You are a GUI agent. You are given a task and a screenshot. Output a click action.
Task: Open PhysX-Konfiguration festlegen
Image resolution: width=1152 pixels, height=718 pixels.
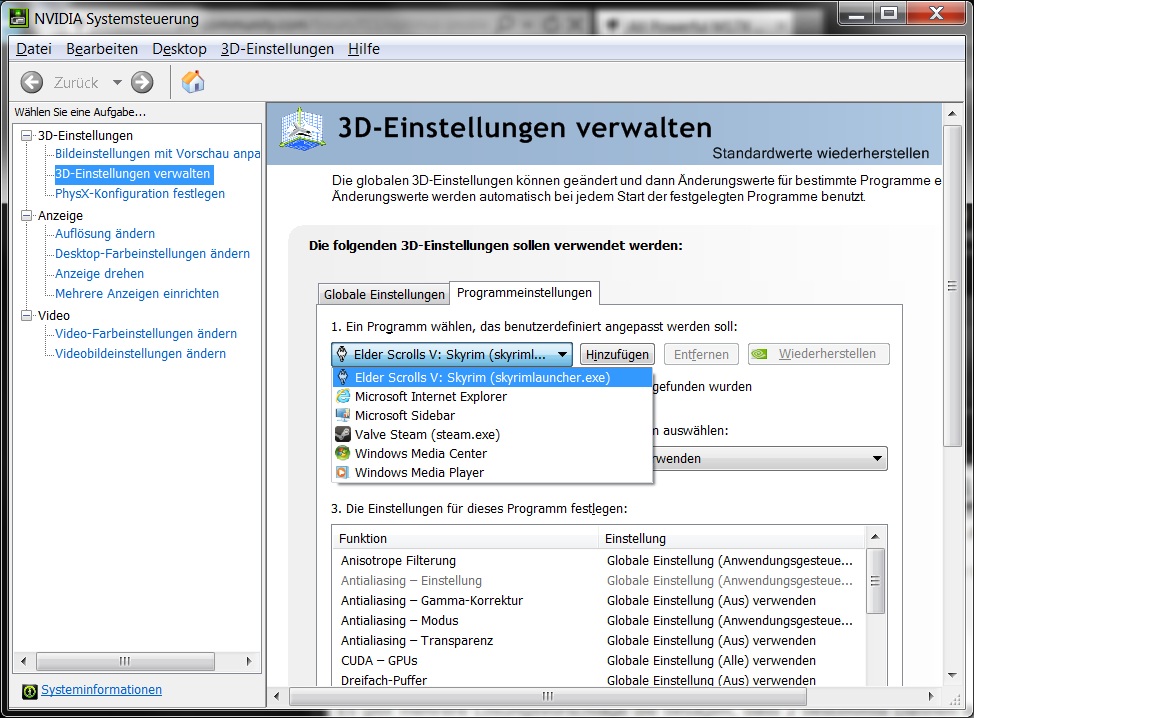click(139, 194)
